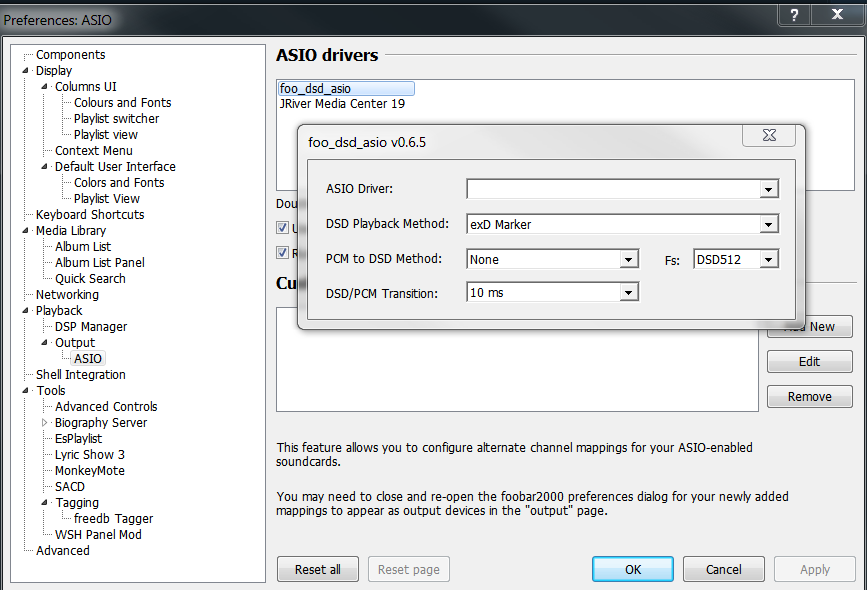Select Colors and Fonts under Default UI
The height and width of the screenshot is (590, 867).
pyautogui.click(x=119, y=183)
